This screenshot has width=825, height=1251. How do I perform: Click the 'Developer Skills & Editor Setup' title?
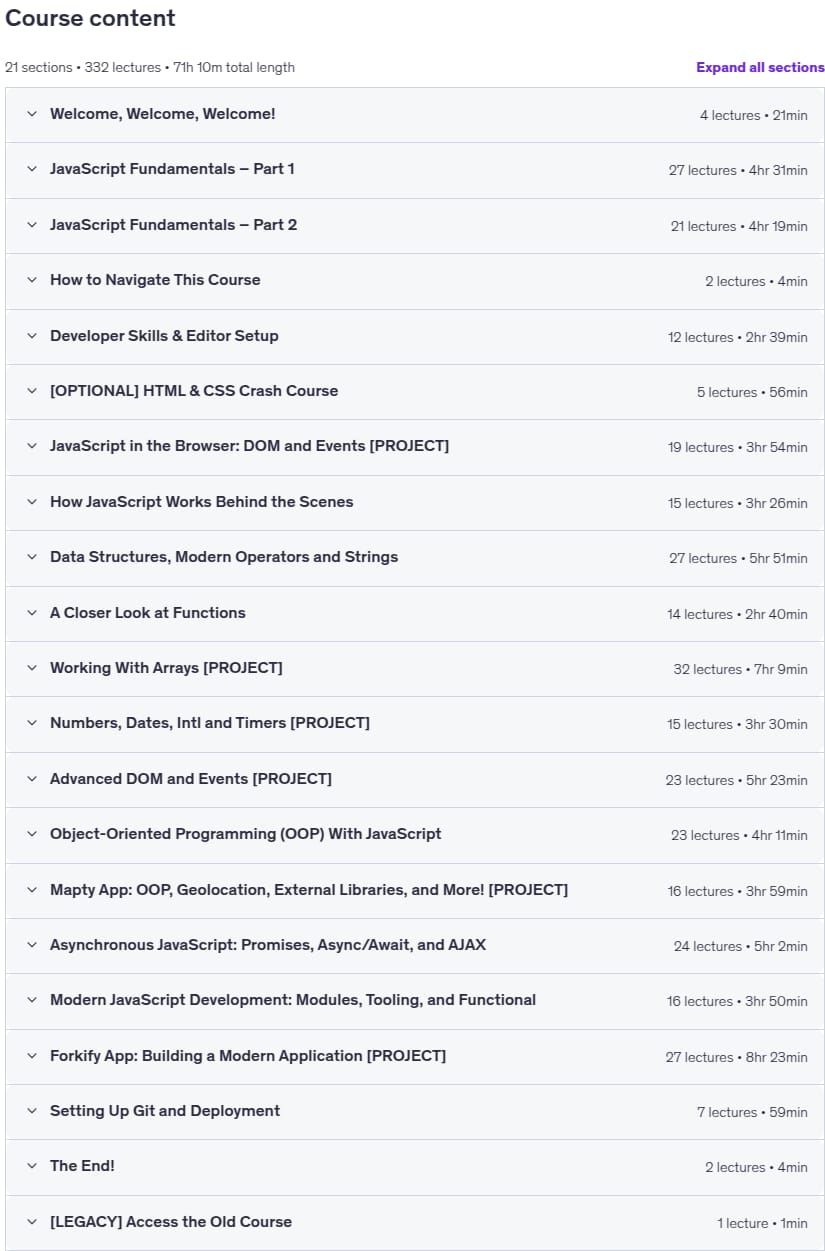164,336
